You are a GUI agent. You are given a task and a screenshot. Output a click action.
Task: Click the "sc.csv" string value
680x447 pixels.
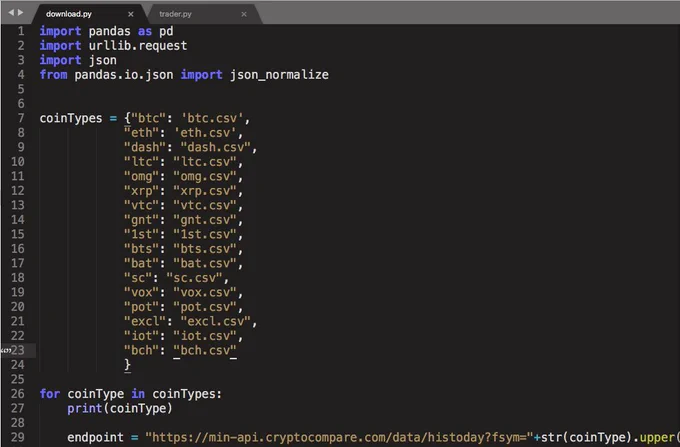click(195, 277)
